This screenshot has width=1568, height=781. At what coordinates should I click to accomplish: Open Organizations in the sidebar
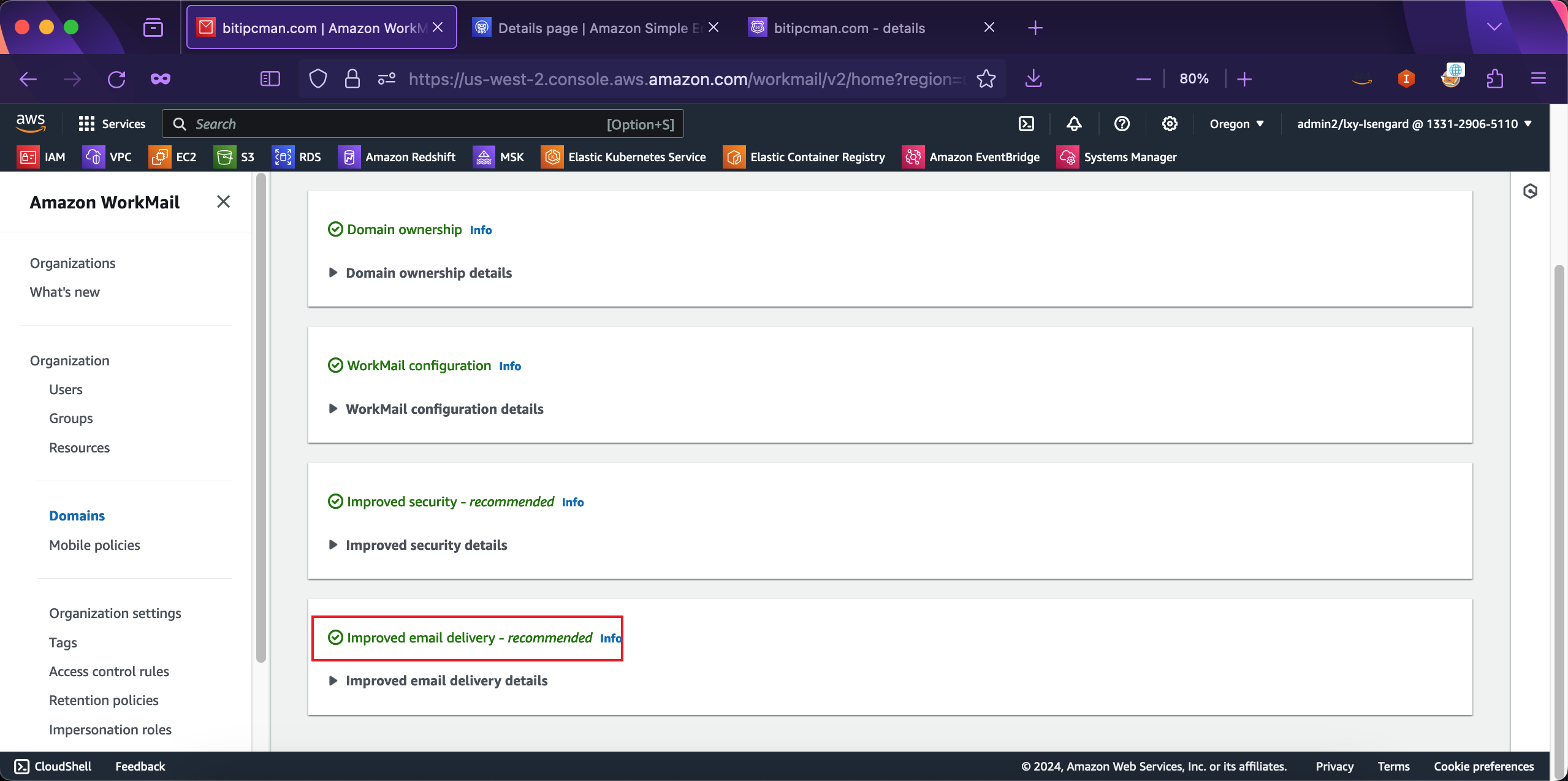(72, 263)
